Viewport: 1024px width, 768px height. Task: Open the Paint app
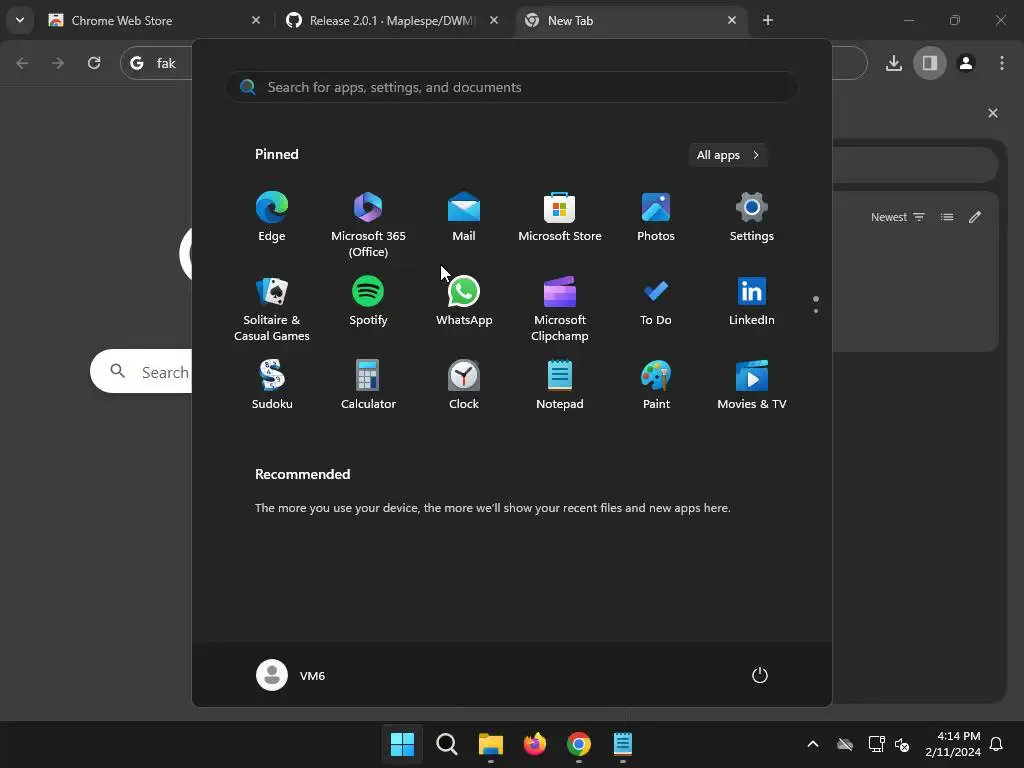(656, 385)
